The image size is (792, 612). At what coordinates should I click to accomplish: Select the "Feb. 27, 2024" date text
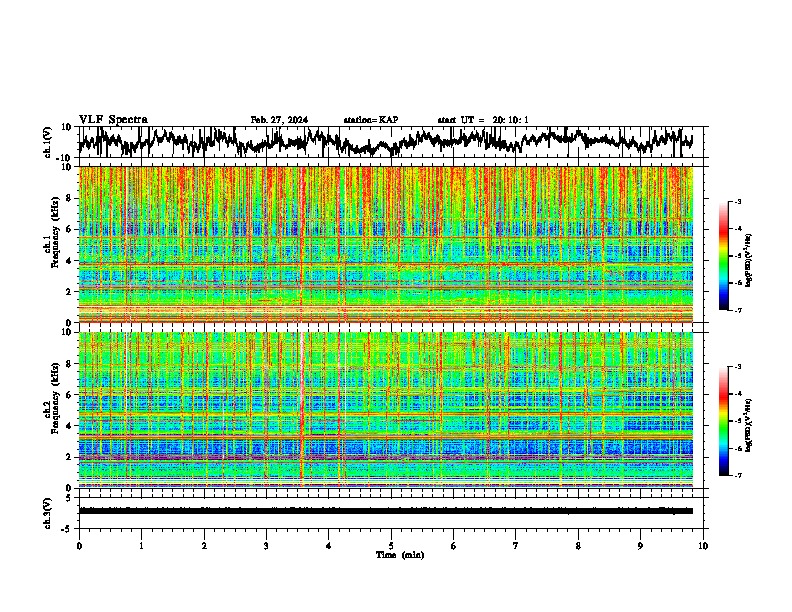coord(279,120)
